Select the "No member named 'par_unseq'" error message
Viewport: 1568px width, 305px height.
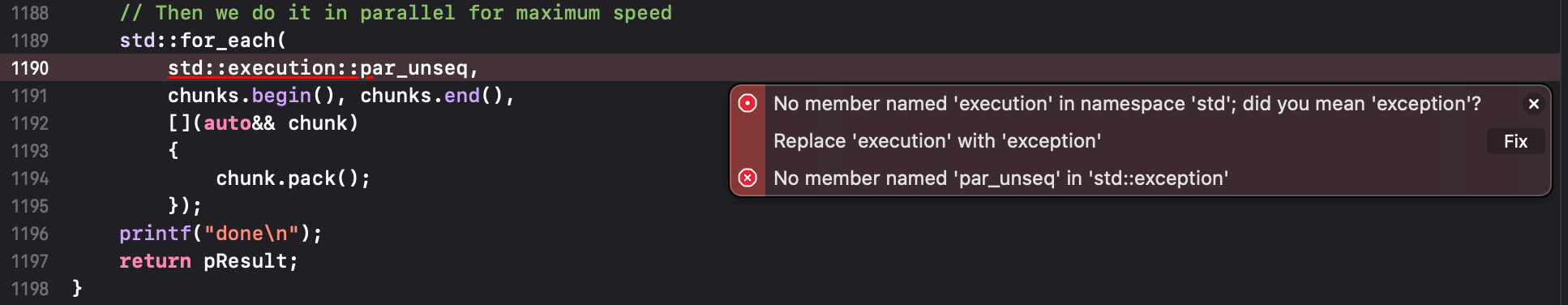pos(1000,178)
